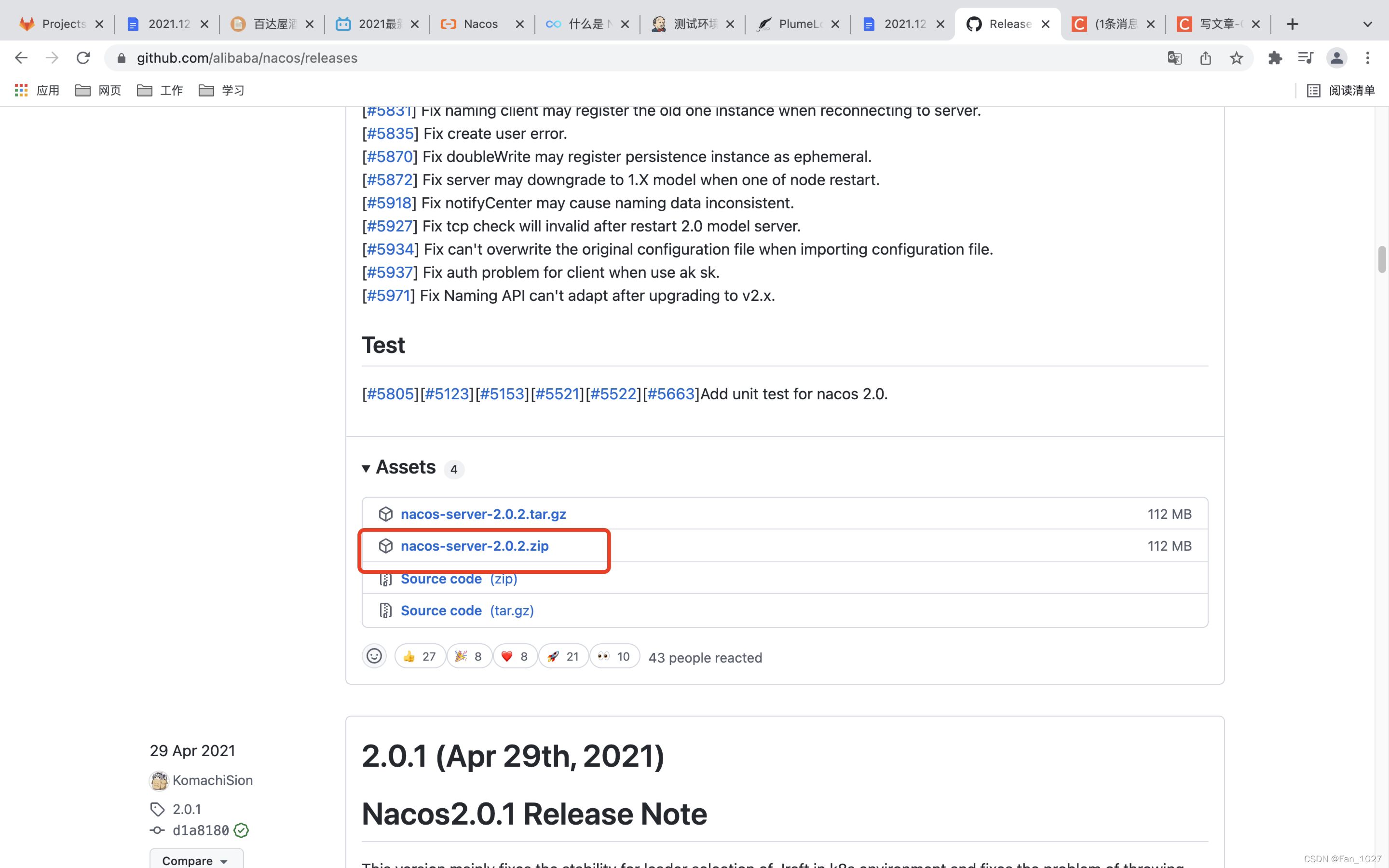Open the Chrome profile avatar
Viewport: 1389px width, 868px height.
(1337, 58)
